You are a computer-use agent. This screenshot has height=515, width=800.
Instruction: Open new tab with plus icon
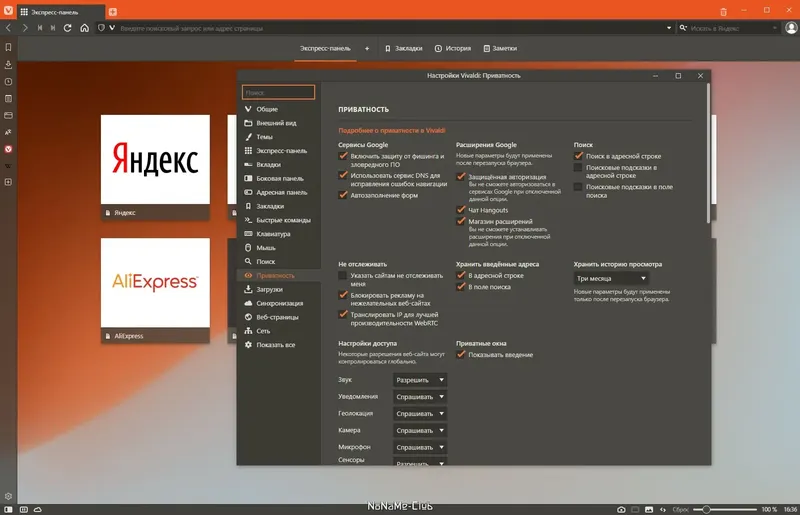click(113, 12)
